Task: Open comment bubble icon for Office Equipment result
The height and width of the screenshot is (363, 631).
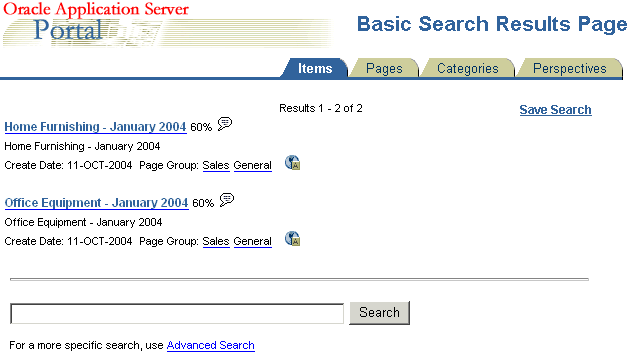Action: coord(227,200)
